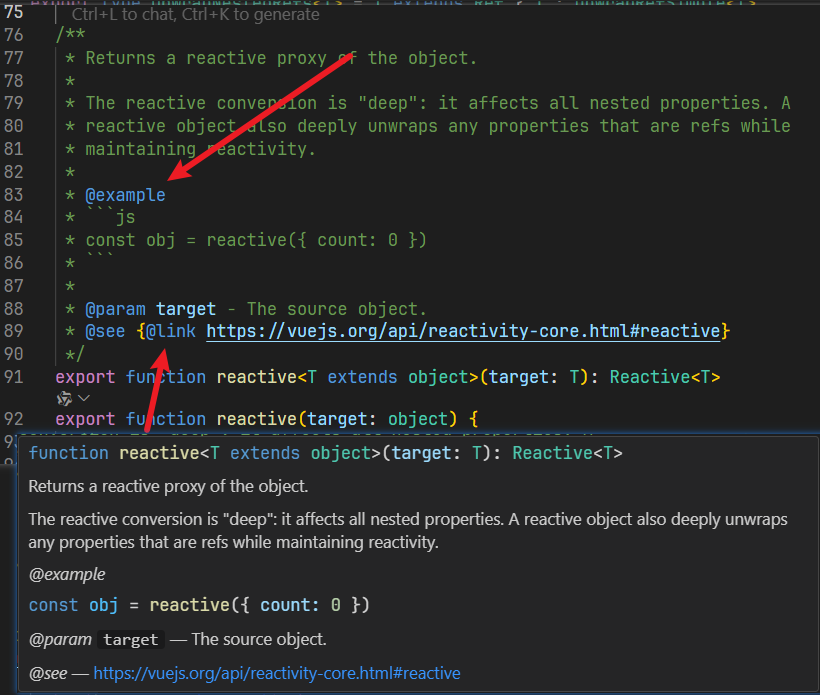820x695 pixels.
Task: Click the @param tag on line 88
Action: [x=116, y=309]
